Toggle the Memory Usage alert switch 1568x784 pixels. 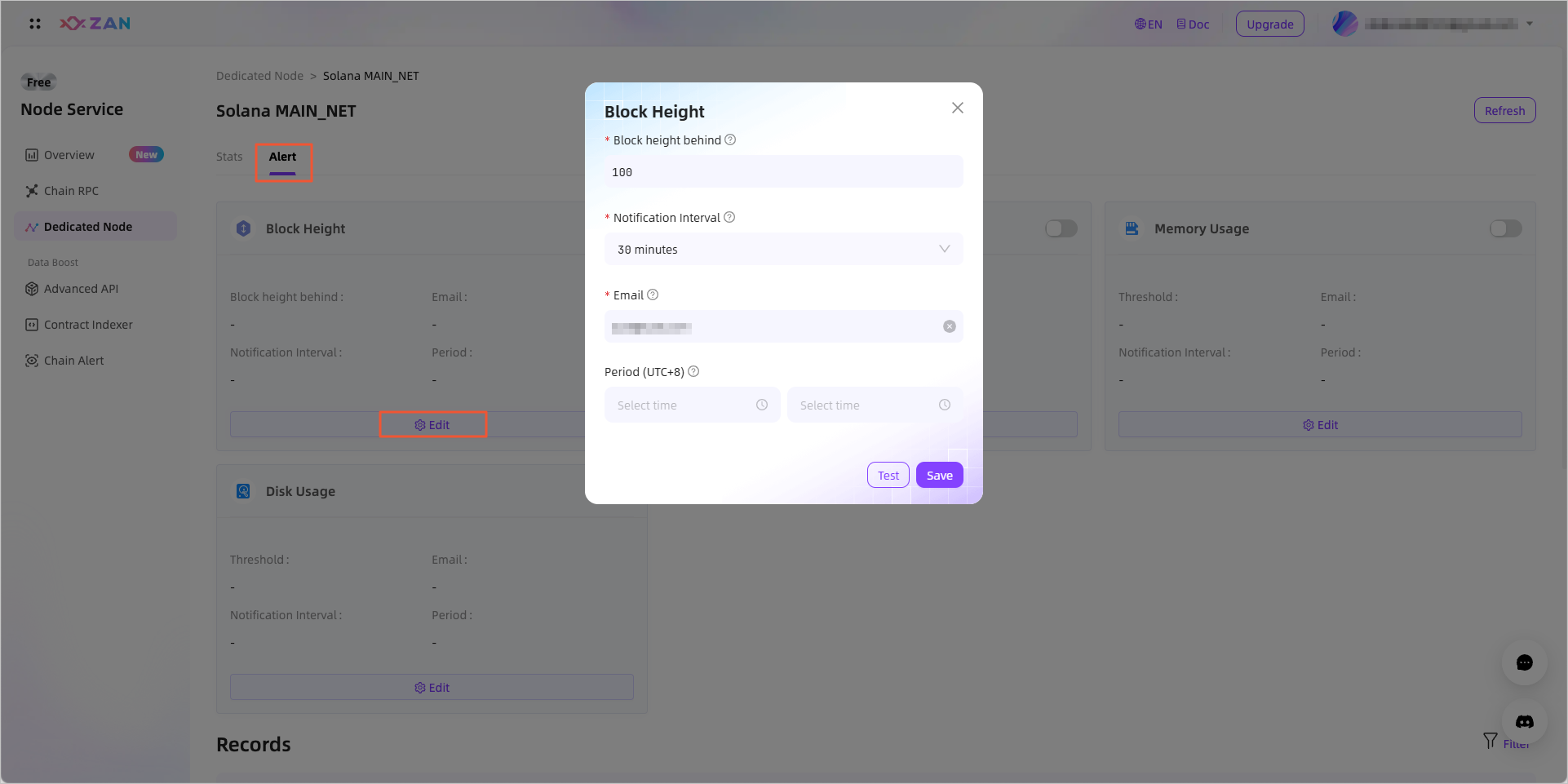coord(1505,228)
